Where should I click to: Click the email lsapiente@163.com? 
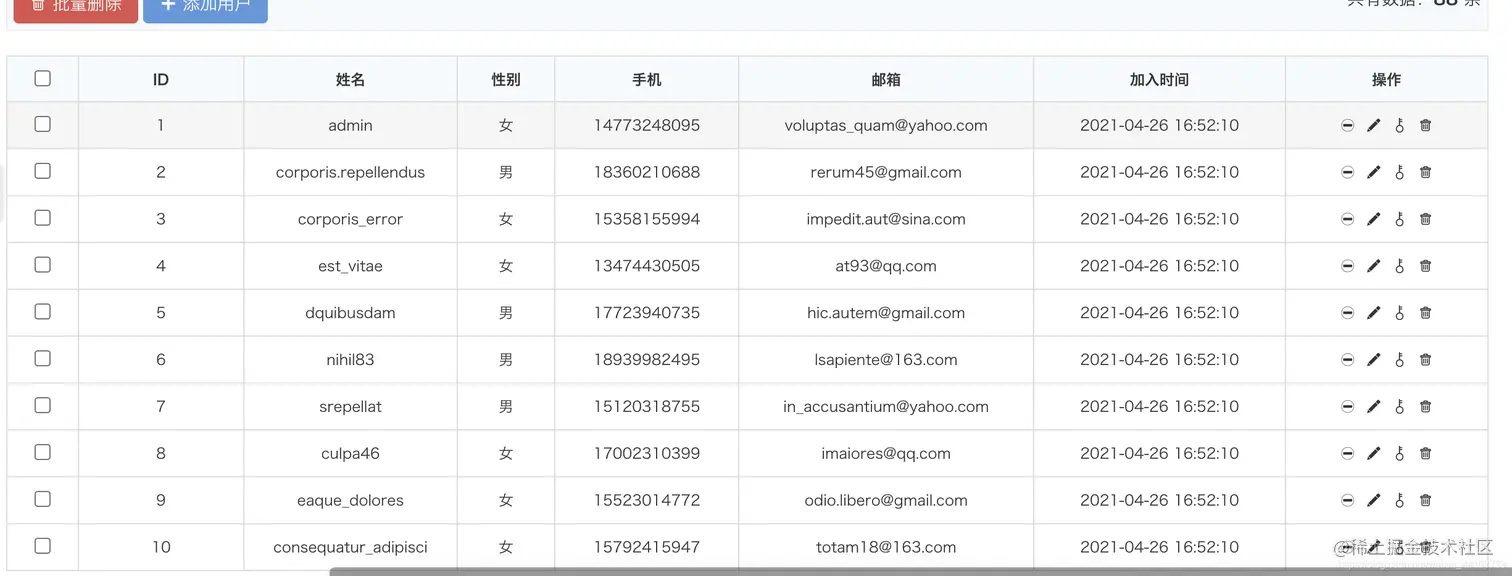point(886,360)
